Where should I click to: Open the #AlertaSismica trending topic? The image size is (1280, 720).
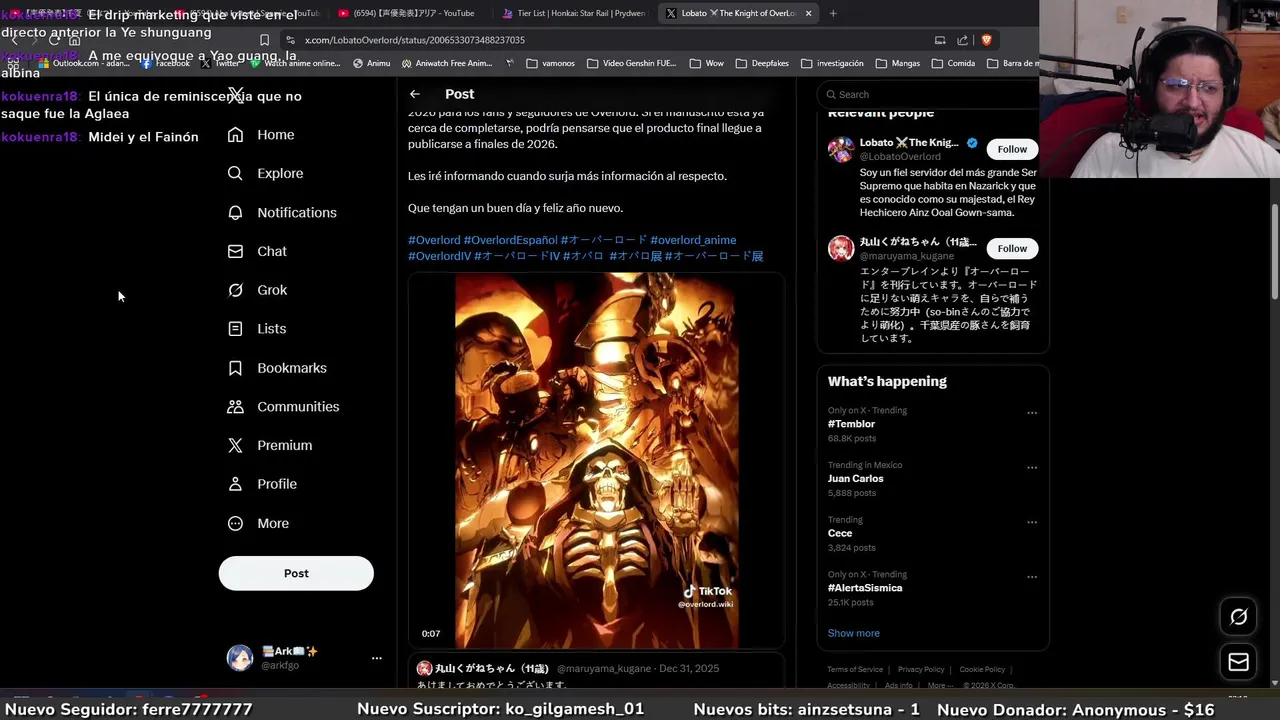[x=865, y=588]
